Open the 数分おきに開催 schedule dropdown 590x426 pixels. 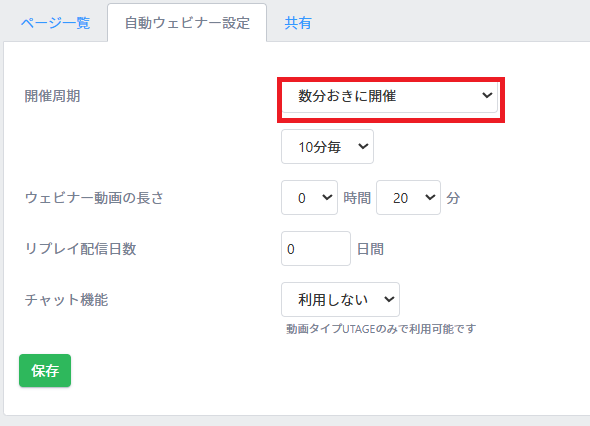[390, 96]
